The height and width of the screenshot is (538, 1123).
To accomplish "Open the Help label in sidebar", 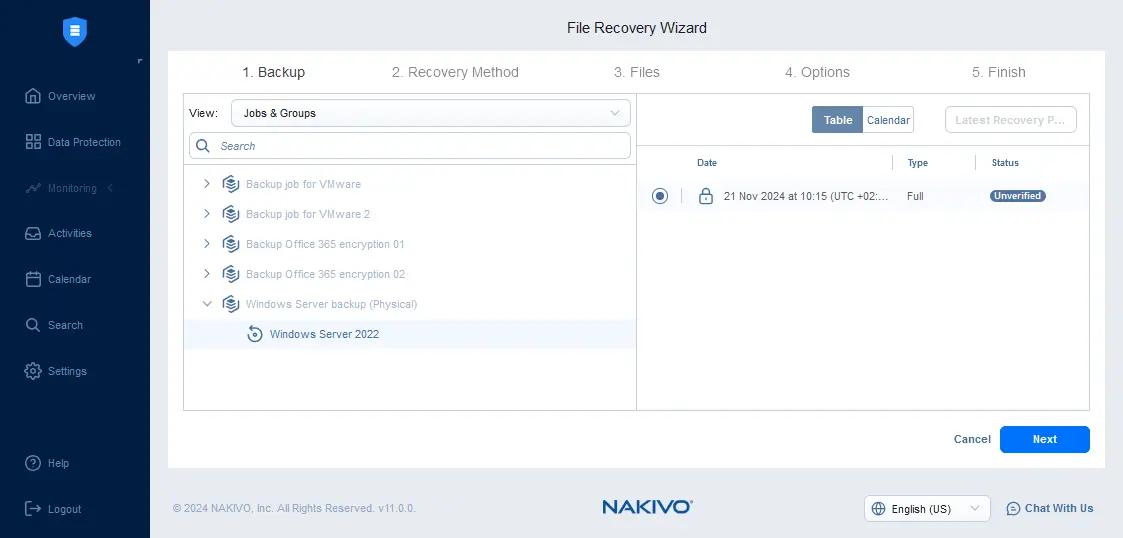I will 59,463.
